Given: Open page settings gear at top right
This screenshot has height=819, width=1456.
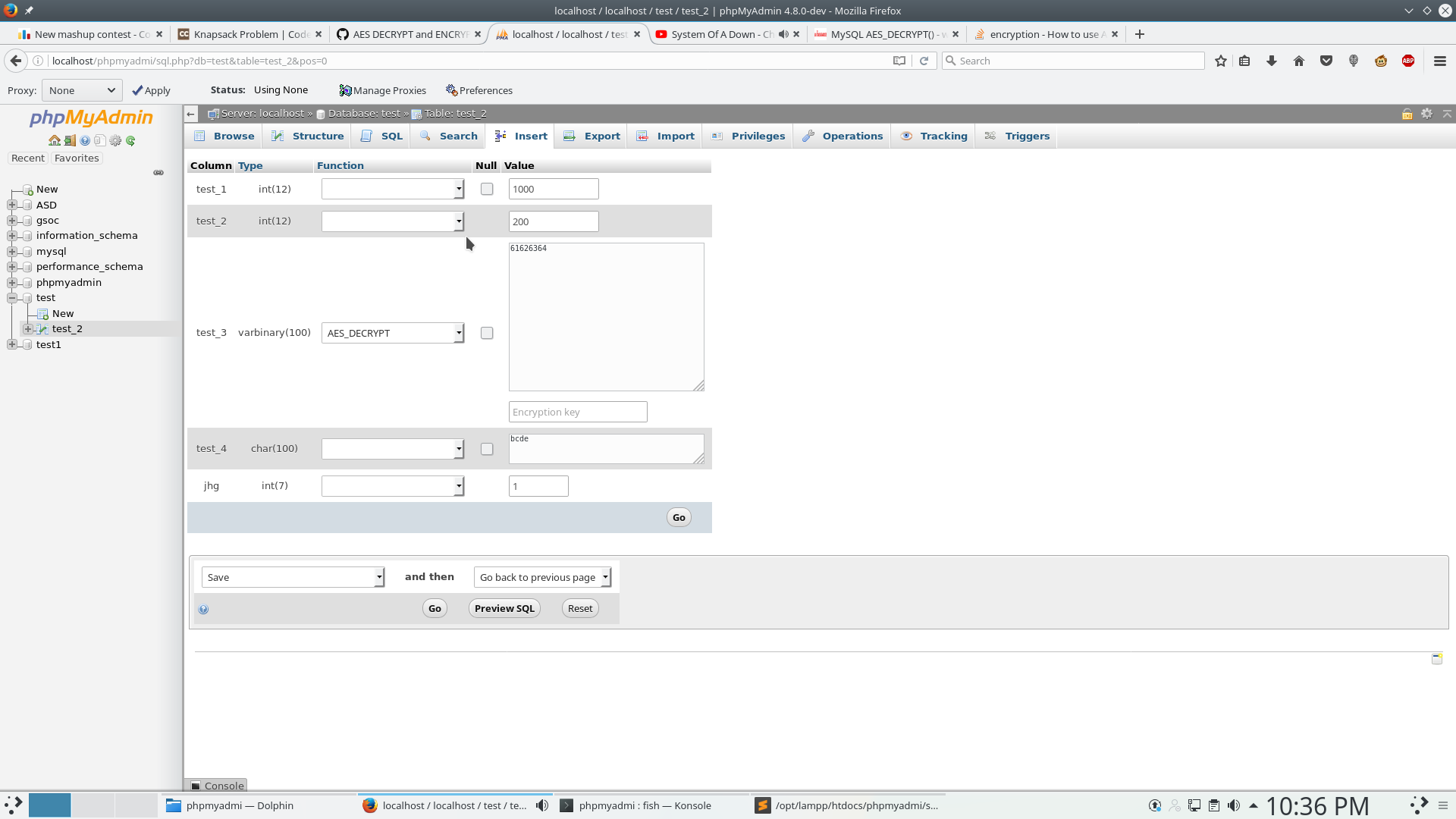Looking at the screenshot, I should (1427, 114).
